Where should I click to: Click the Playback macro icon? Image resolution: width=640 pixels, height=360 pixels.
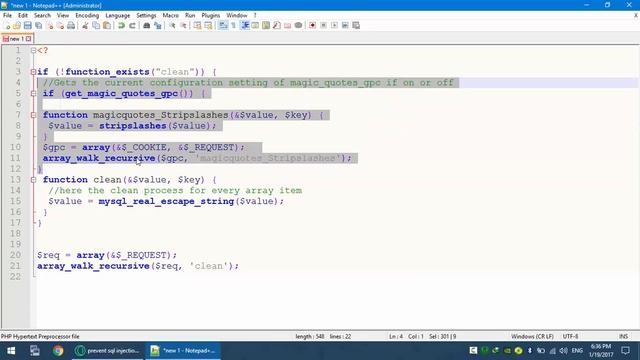334,25
